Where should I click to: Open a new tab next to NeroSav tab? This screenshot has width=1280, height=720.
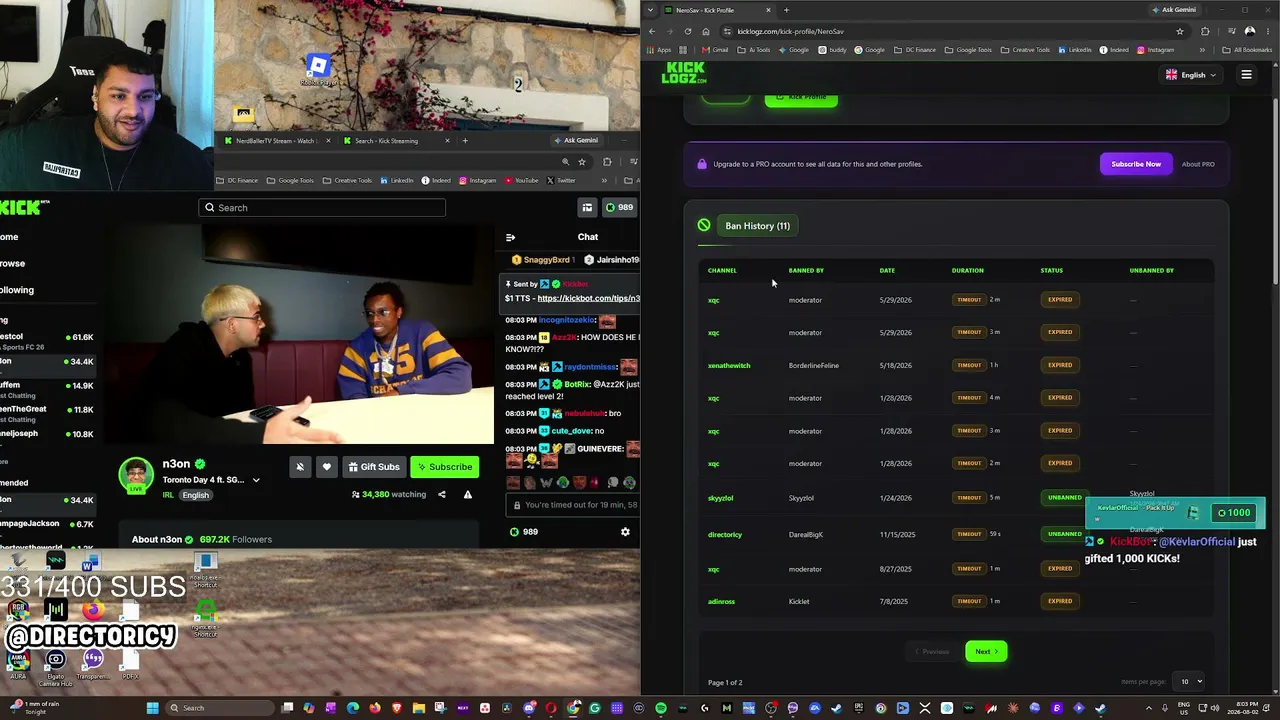click(x=786, y=10)
